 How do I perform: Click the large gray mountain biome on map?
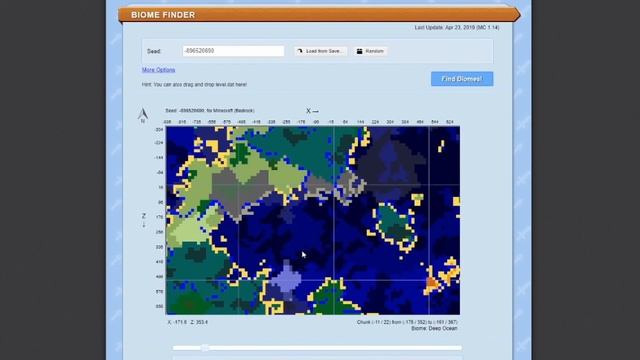point(240,190)
